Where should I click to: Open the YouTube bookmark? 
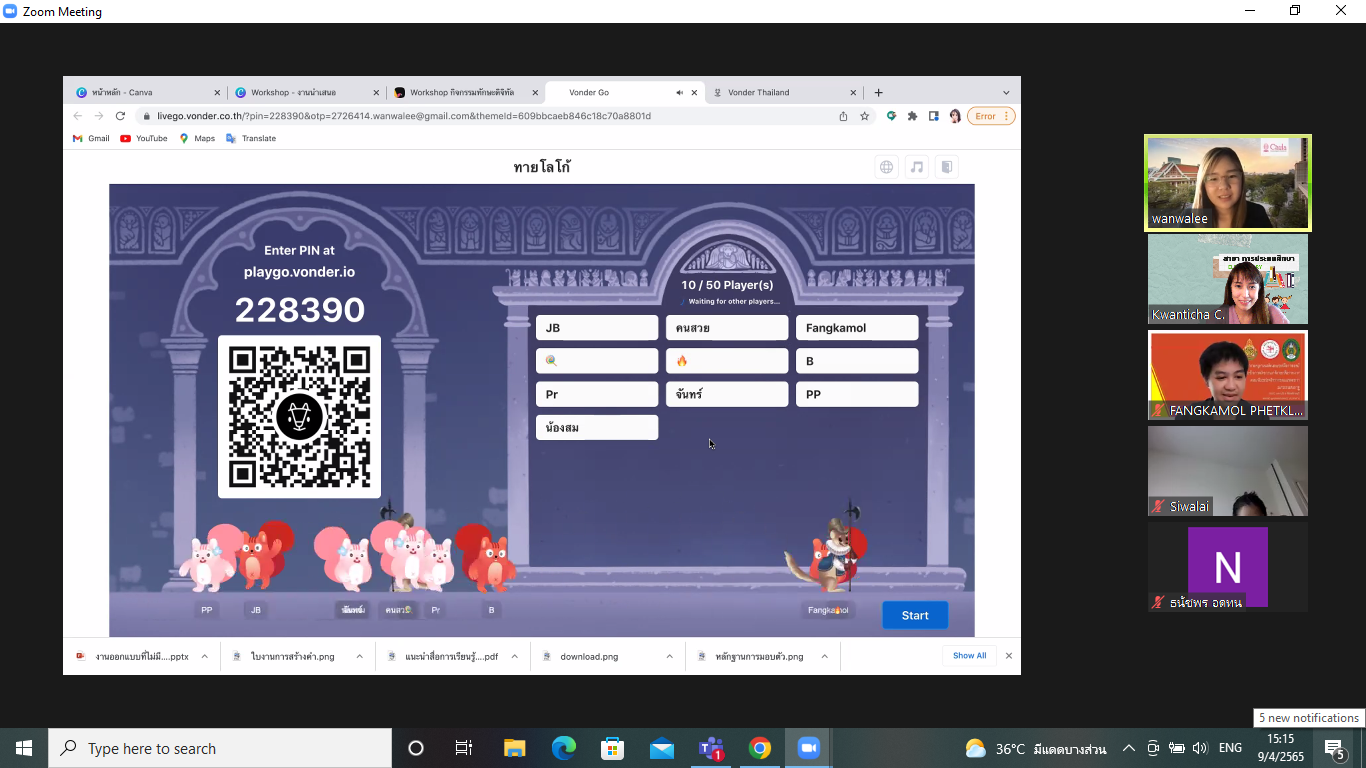144,138
